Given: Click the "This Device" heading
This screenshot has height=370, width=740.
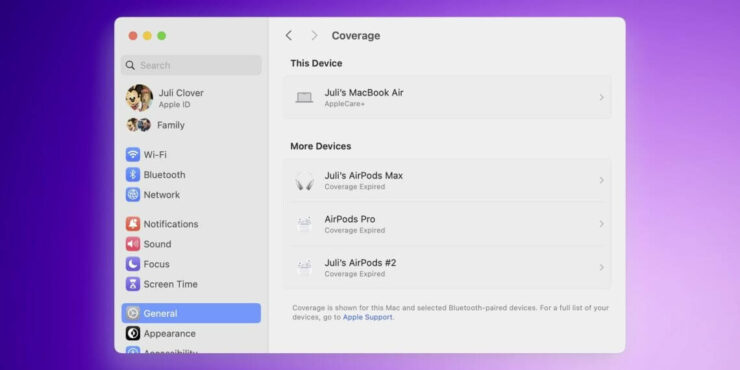Looking at the screenshot, I should coord(316,63).
